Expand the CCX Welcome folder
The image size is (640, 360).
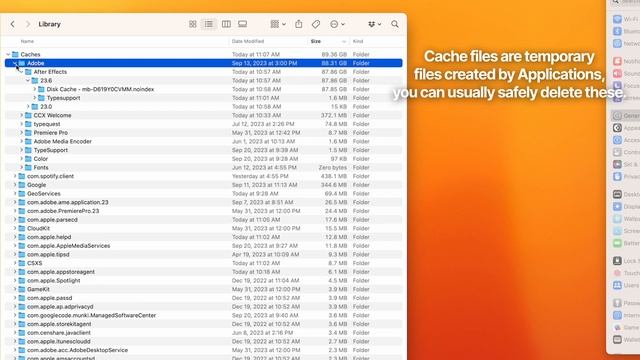21,116
